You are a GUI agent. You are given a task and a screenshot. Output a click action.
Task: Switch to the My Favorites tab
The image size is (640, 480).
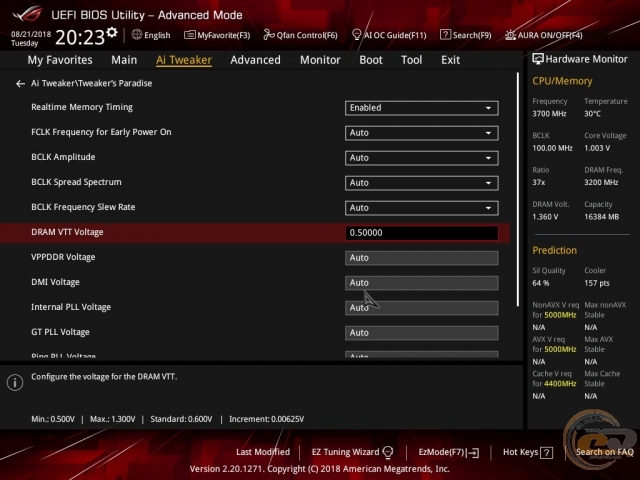(60, 60)
